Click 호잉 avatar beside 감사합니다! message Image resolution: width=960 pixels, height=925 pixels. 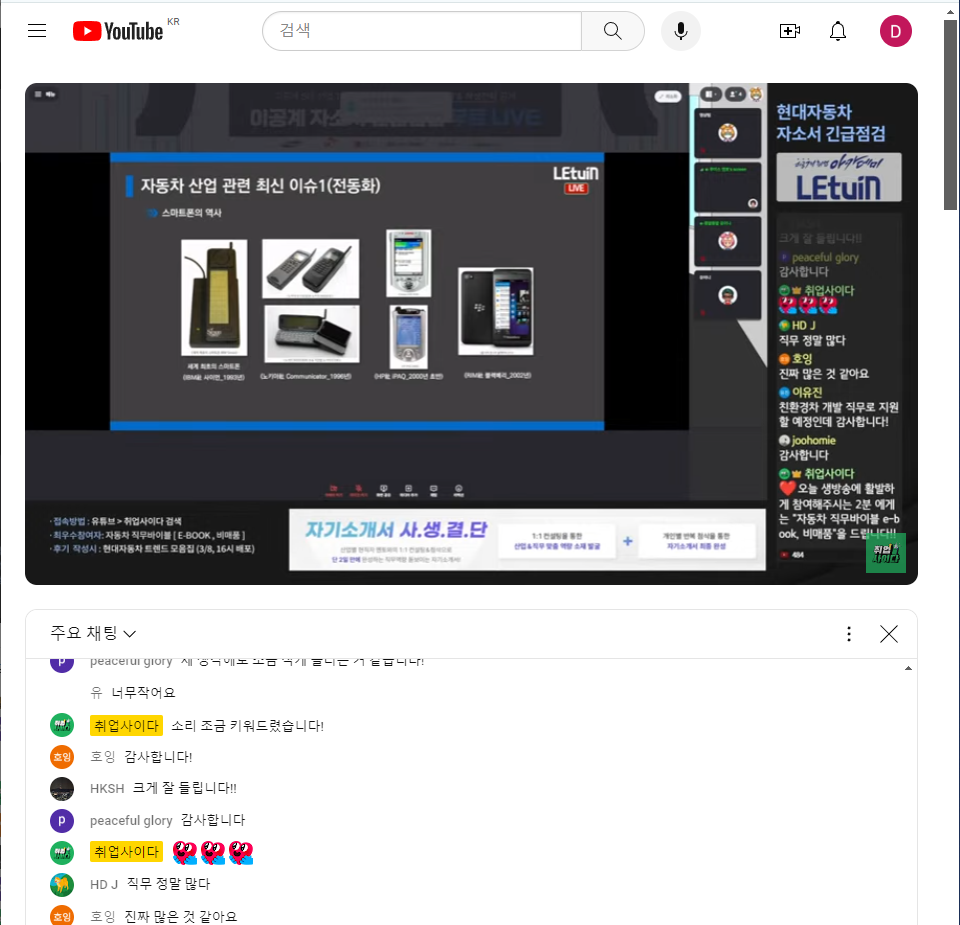(62, 757)
